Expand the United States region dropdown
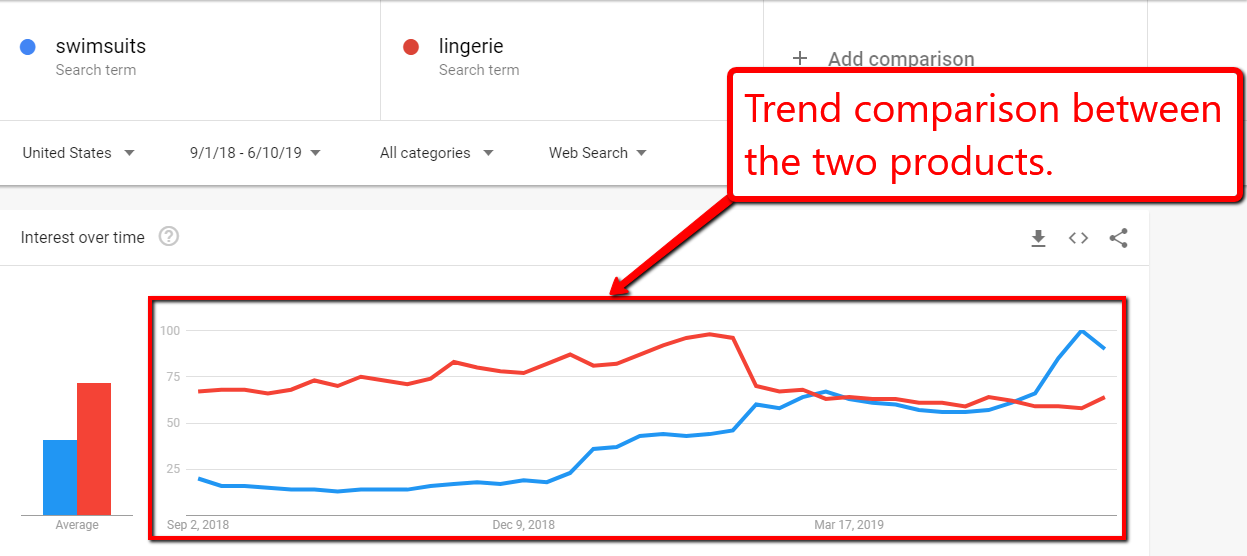1247x556 pixels. [79, 153]
